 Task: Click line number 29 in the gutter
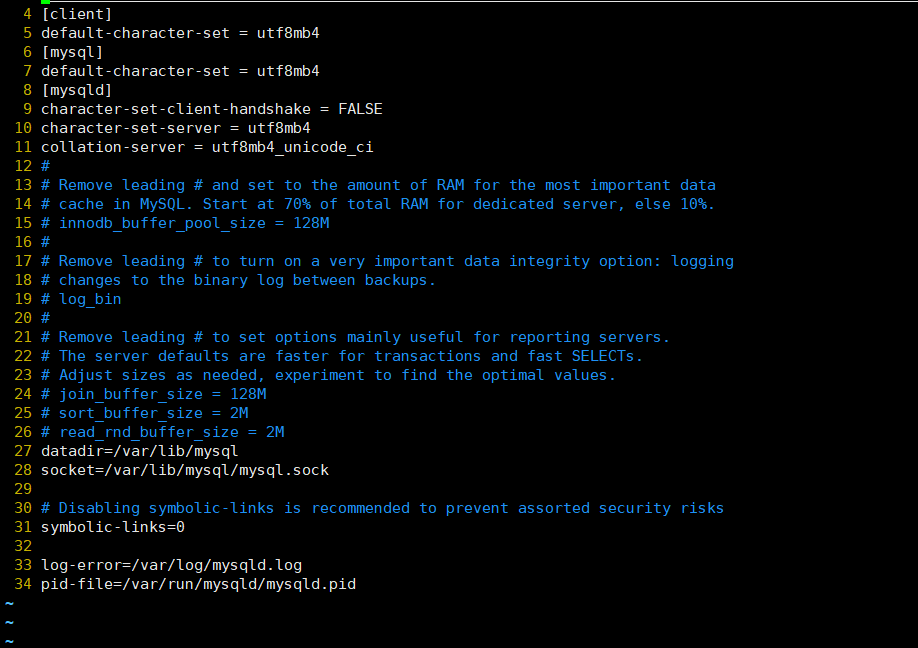pyautogui.click(x=23, y=489)
